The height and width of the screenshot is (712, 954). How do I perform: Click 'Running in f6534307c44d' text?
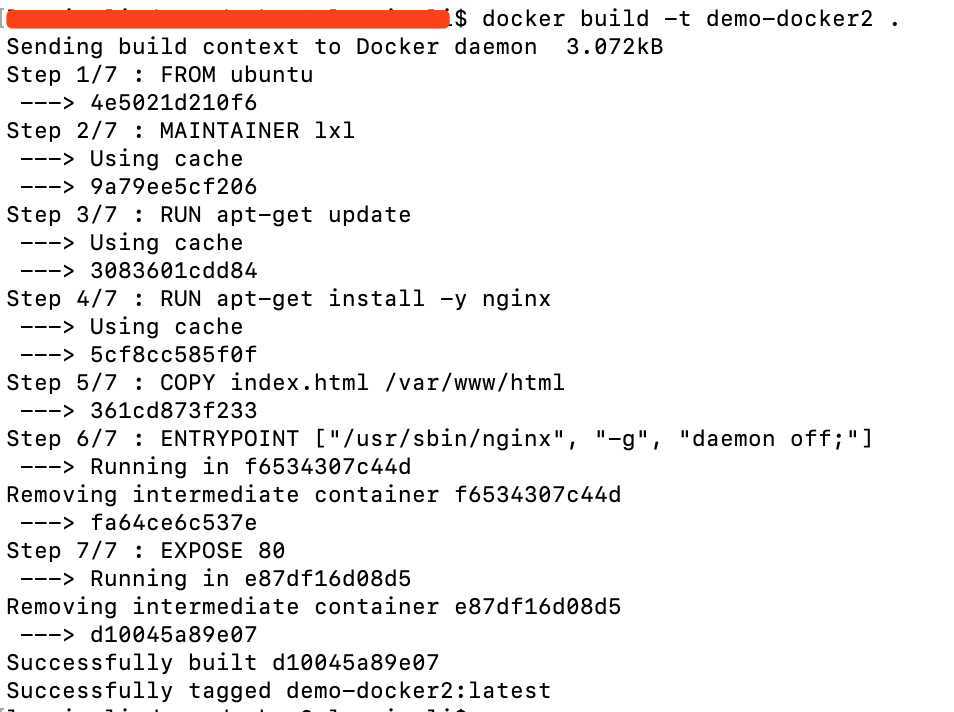tap(251, 467)
